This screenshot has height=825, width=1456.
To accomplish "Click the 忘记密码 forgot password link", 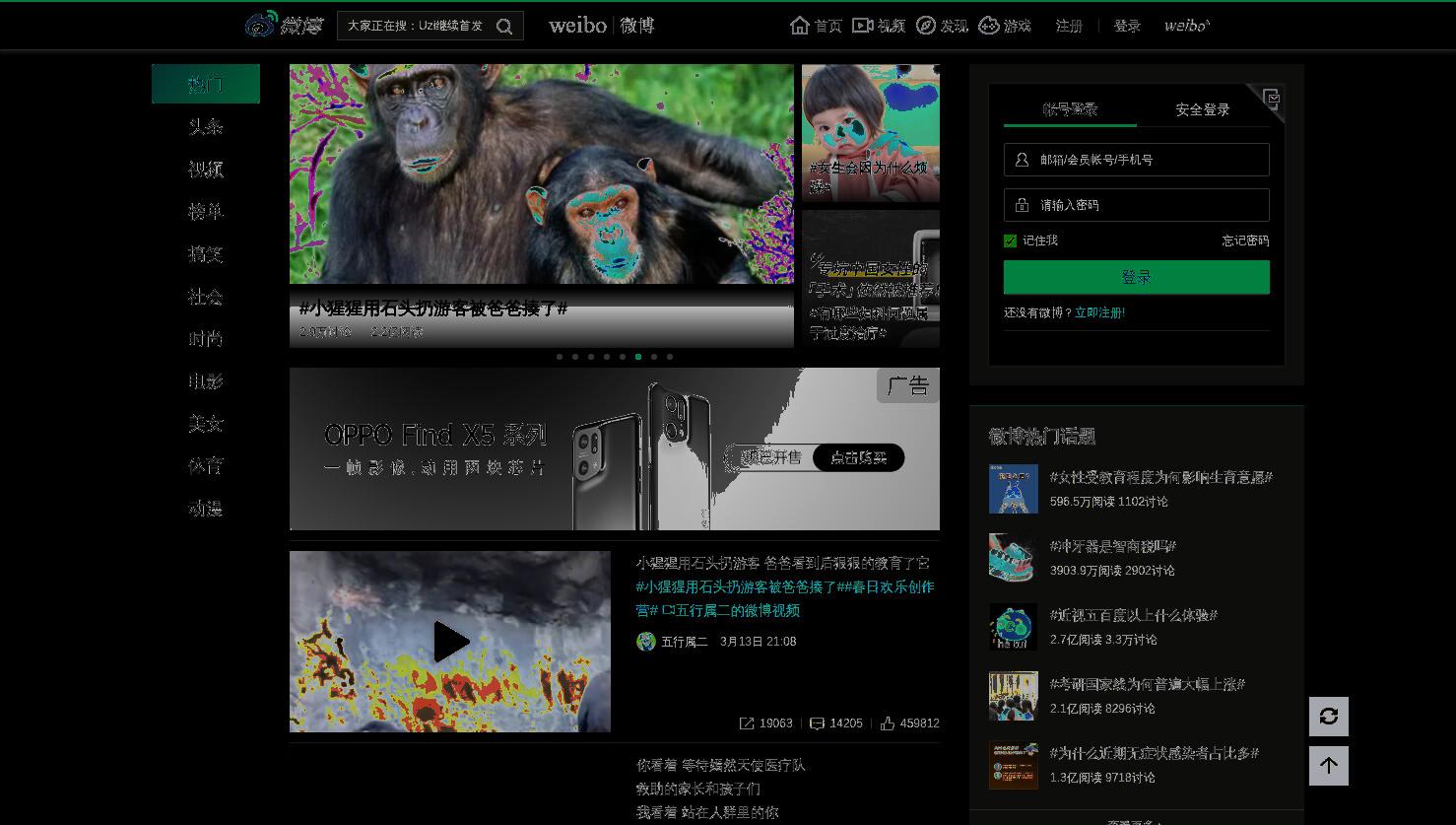I will click(1245, 241).
